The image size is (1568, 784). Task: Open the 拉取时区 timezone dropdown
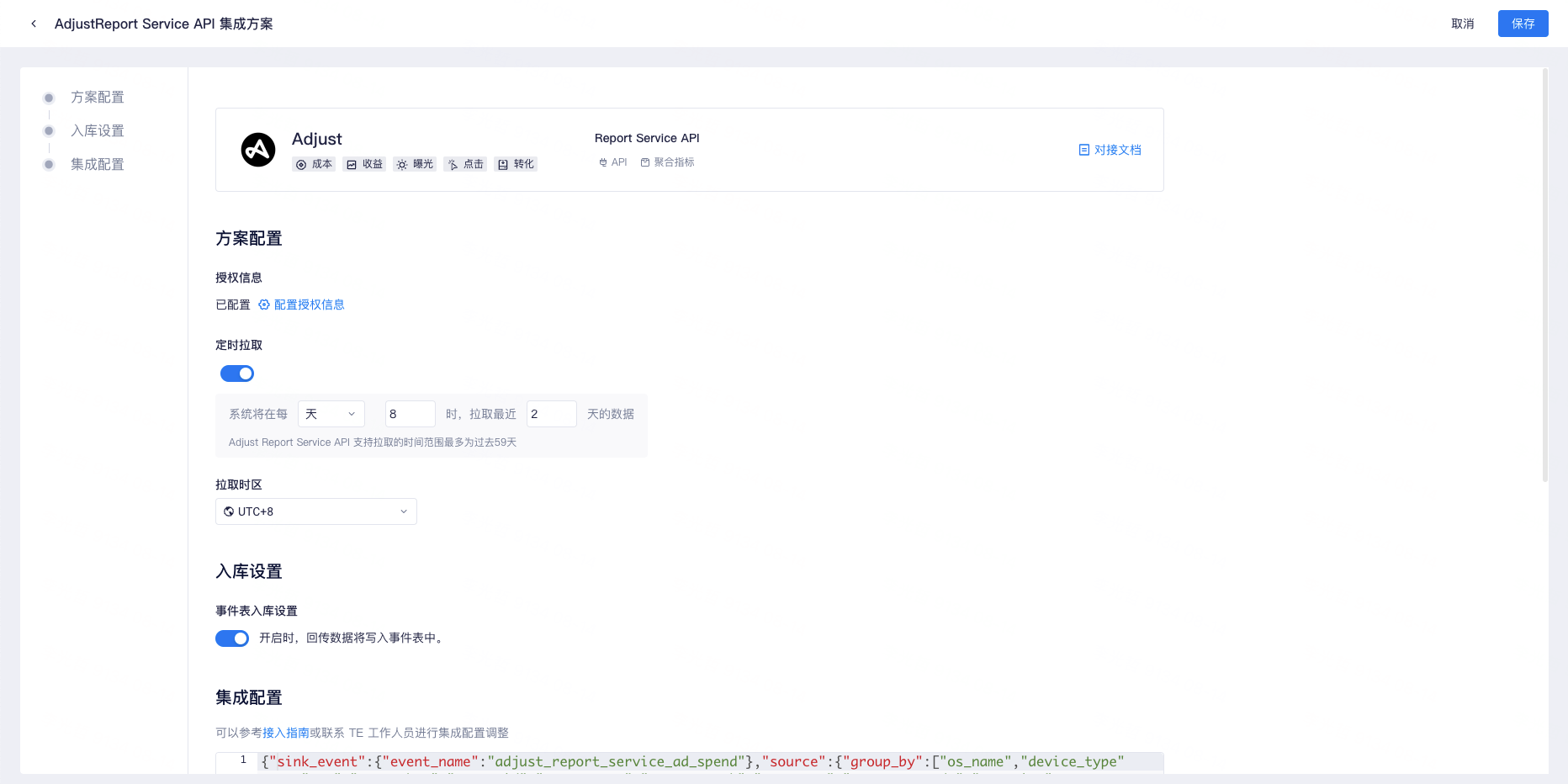click(315, 511)
